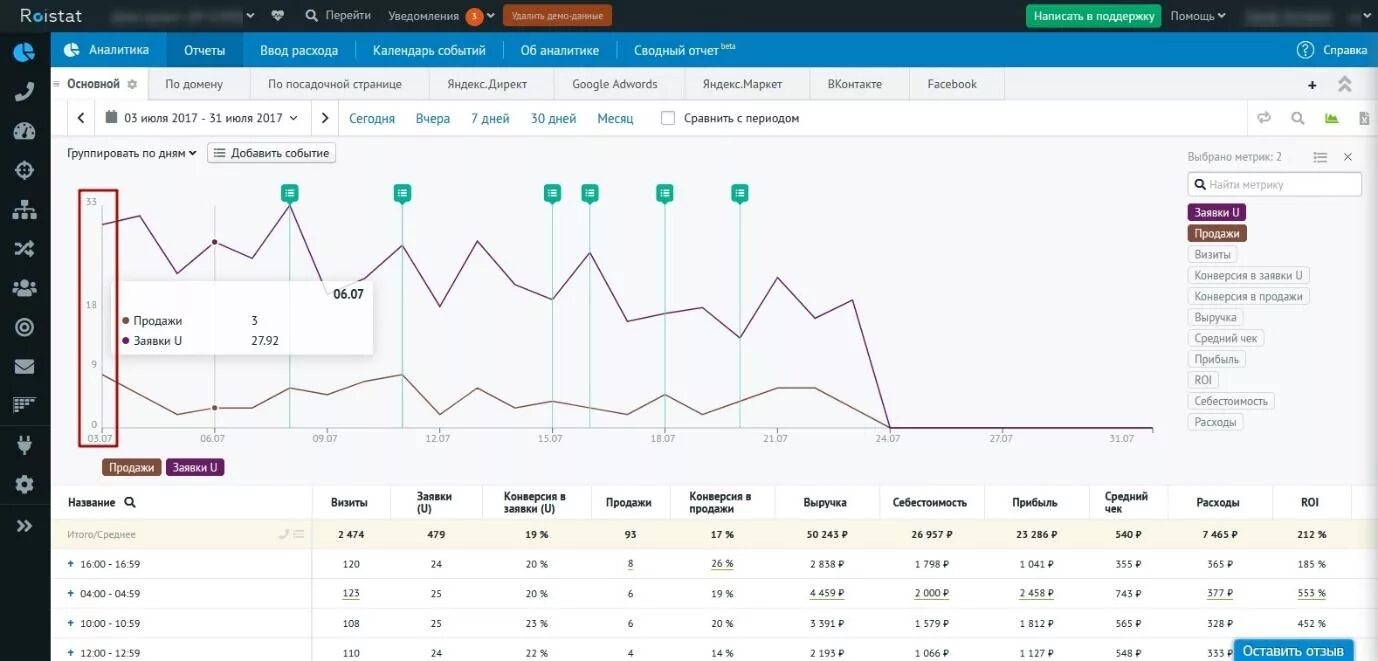
Task: Toggle the 'Конверсия в продажи' metric tag
Action: (x=1249, y=296)
